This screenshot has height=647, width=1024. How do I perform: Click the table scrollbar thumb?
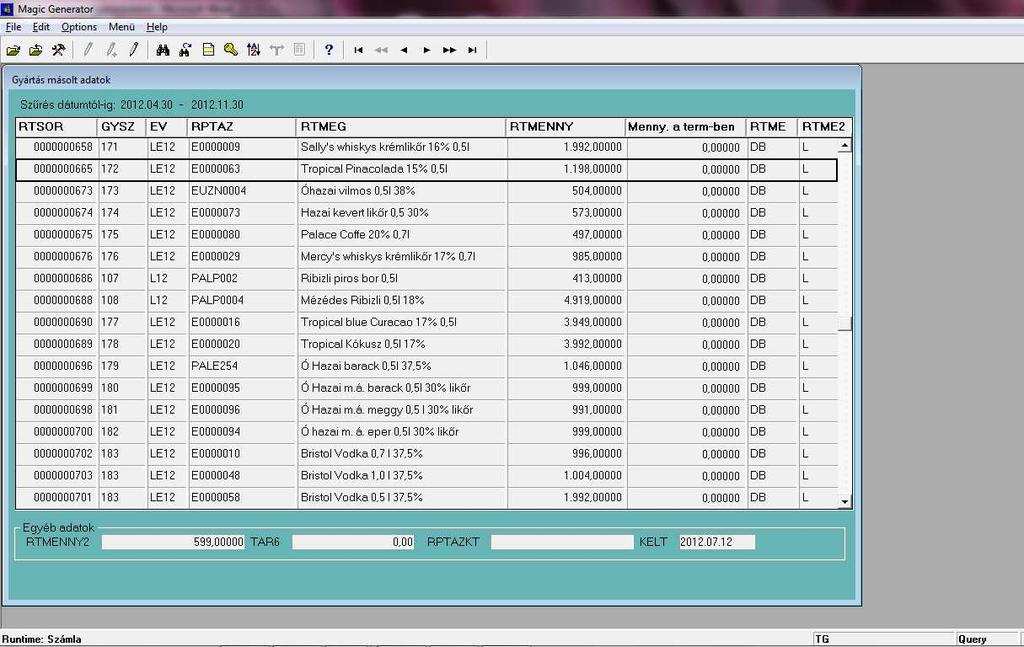point(844,324)
